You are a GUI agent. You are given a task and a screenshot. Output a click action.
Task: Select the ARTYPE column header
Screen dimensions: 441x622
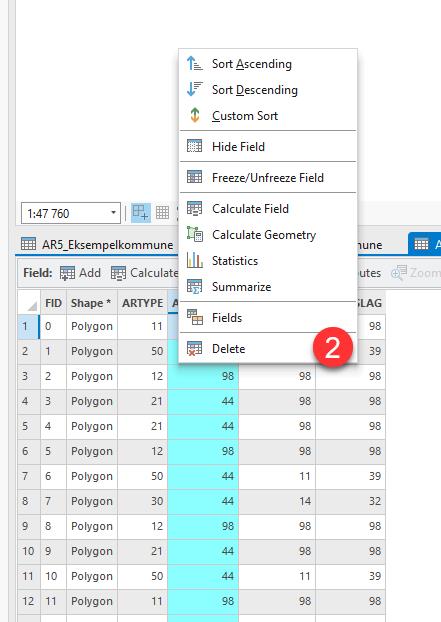pyautogui.click(x=142, y=303)
